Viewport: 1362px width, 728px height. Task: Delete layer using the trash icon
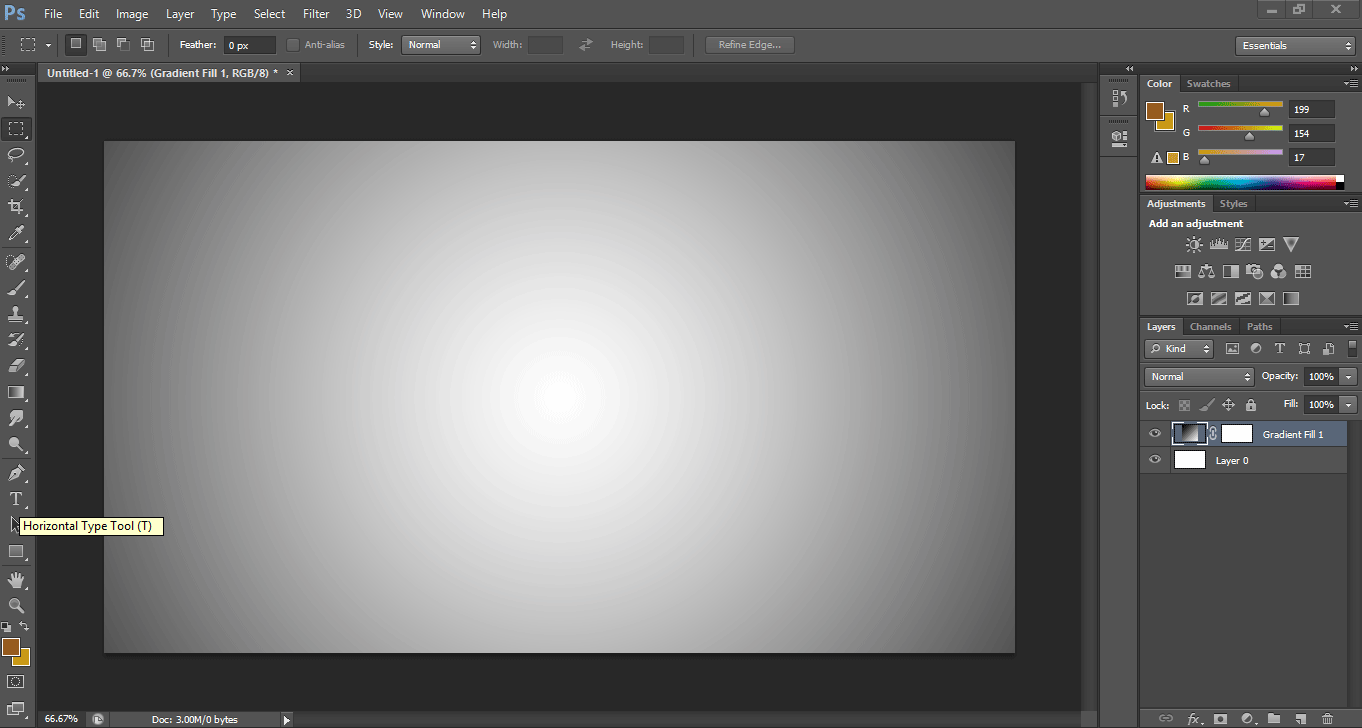pos(1328,718)
